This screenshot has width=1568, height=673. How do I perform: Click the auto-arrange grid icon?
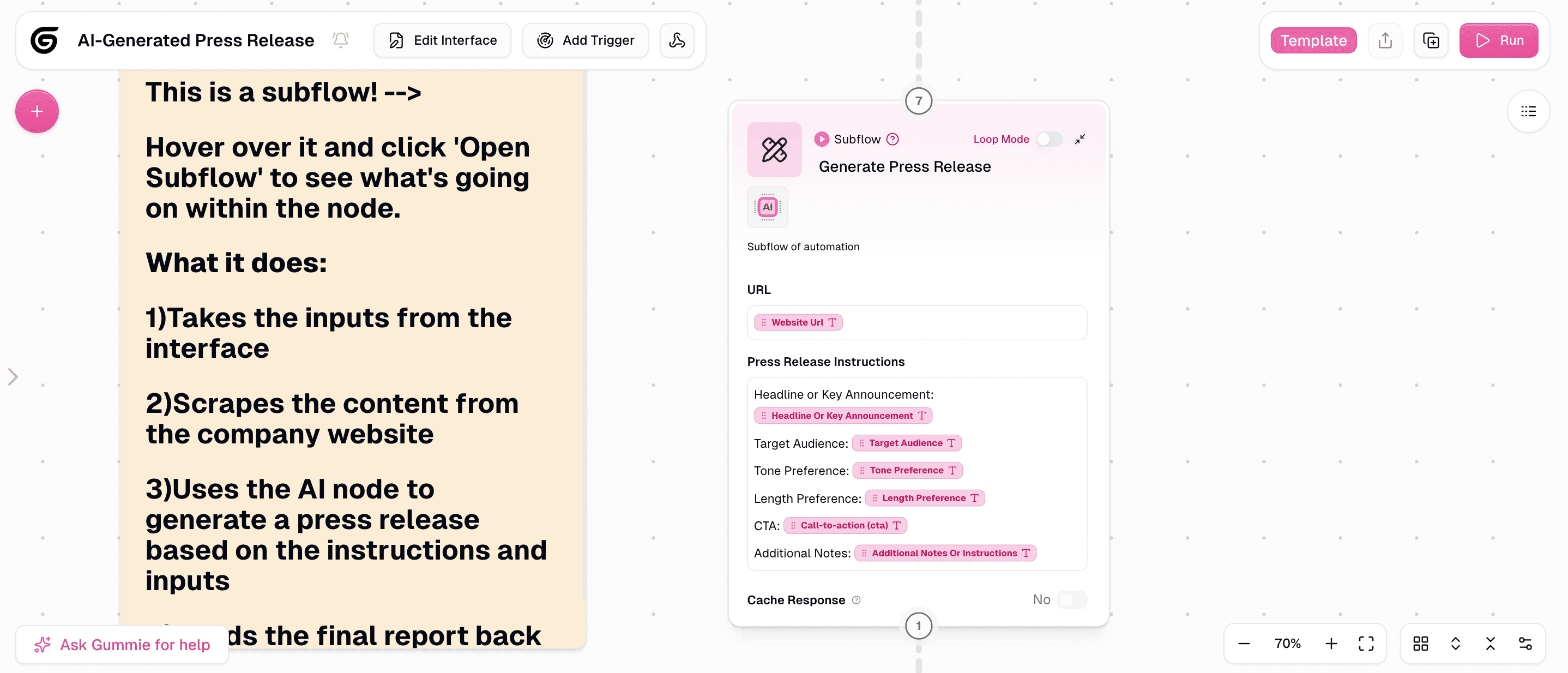(x=1421, y=644)
